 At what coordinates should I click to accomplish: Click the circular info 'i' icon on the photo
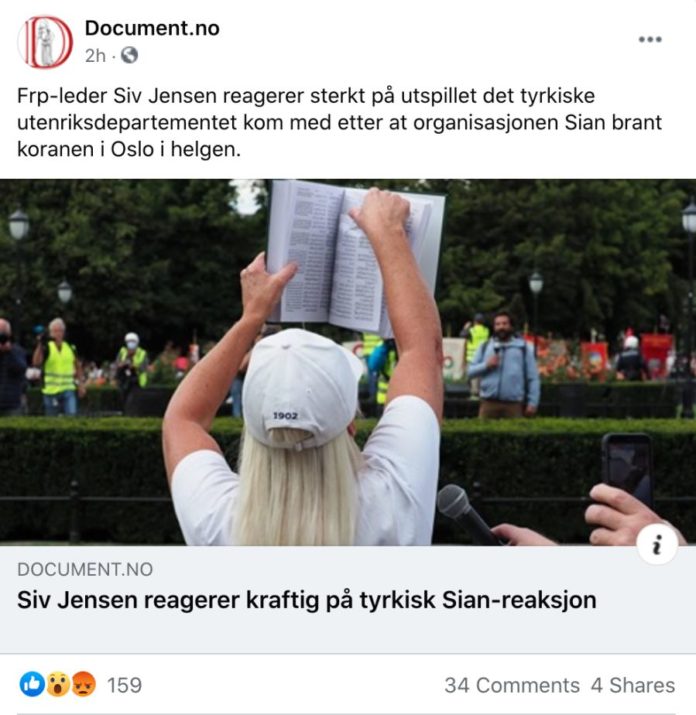tap(657, 544)
